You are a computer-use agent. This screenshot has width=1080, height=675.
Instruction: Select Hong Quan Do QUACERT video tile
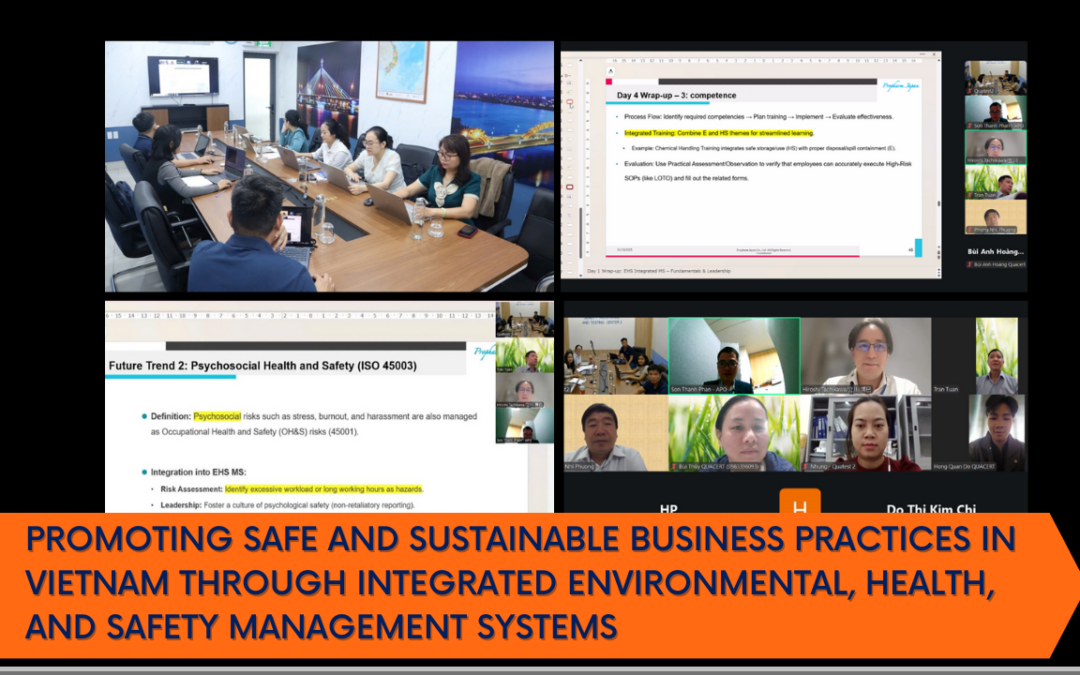(x=996, y=432)
